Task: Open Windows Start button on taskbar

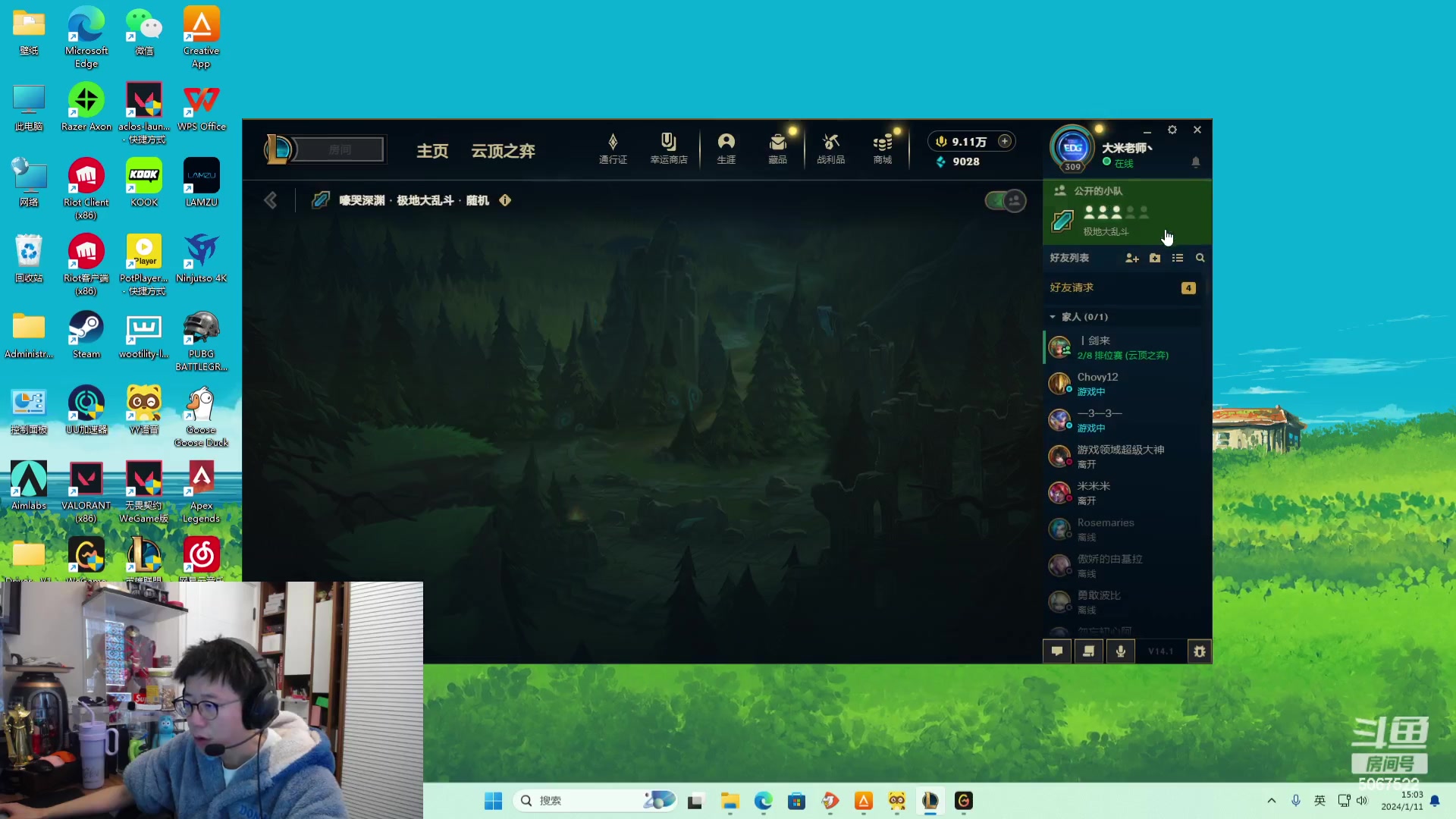Action: pos(493,801)
